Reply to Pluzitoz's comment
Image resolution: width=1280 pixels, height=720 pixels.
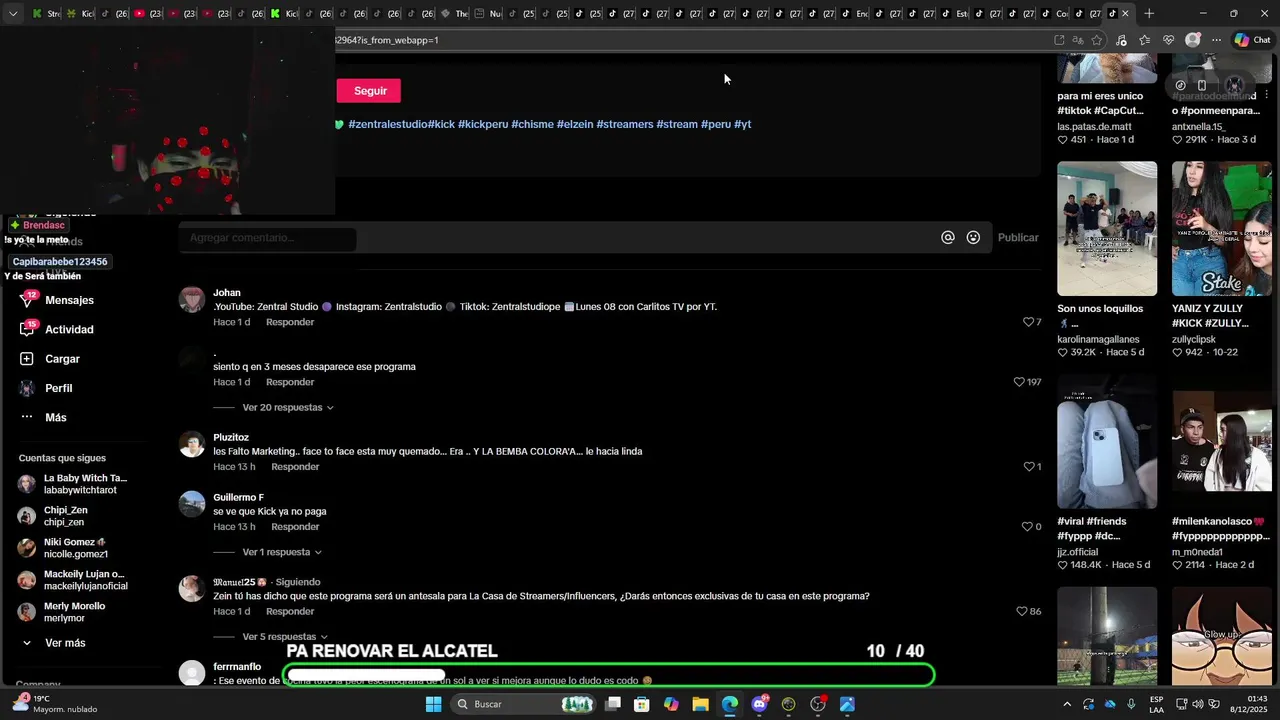point(295,467)
